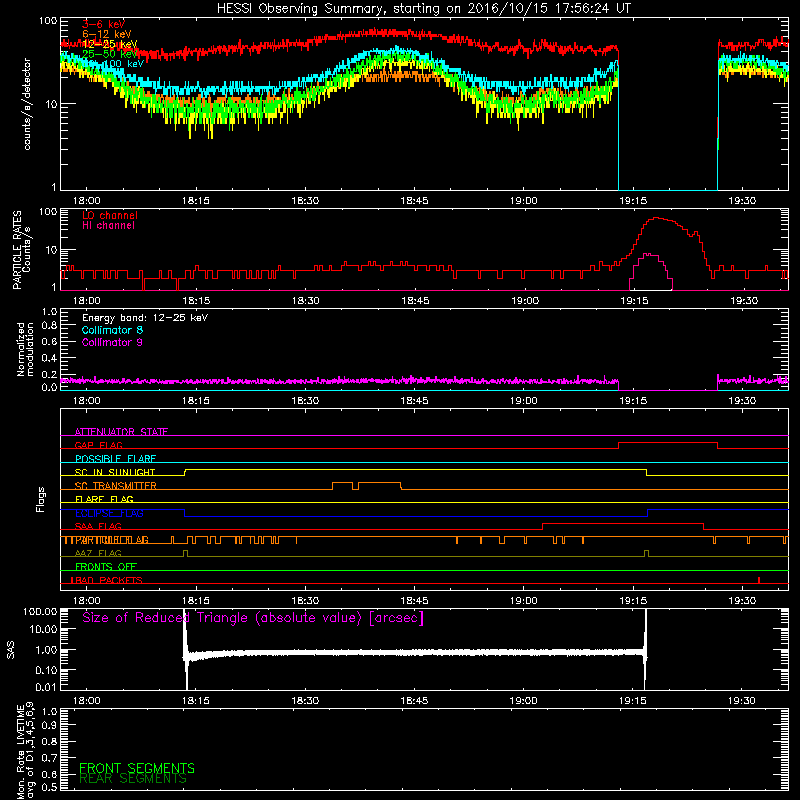Select the LO channel legend label
Image resolution: width=800 pixels, height=800 pixels.
tap(110, 215)
